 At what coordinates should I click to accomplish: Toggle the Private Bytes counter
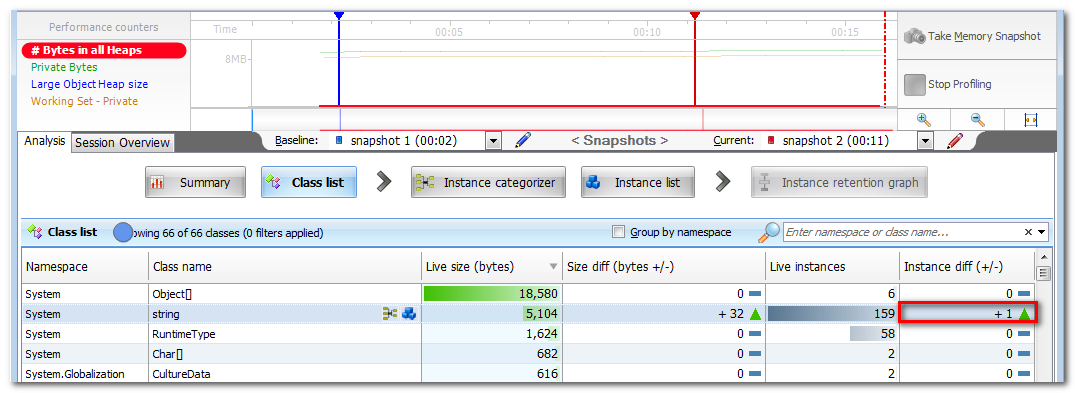[64, 67]
